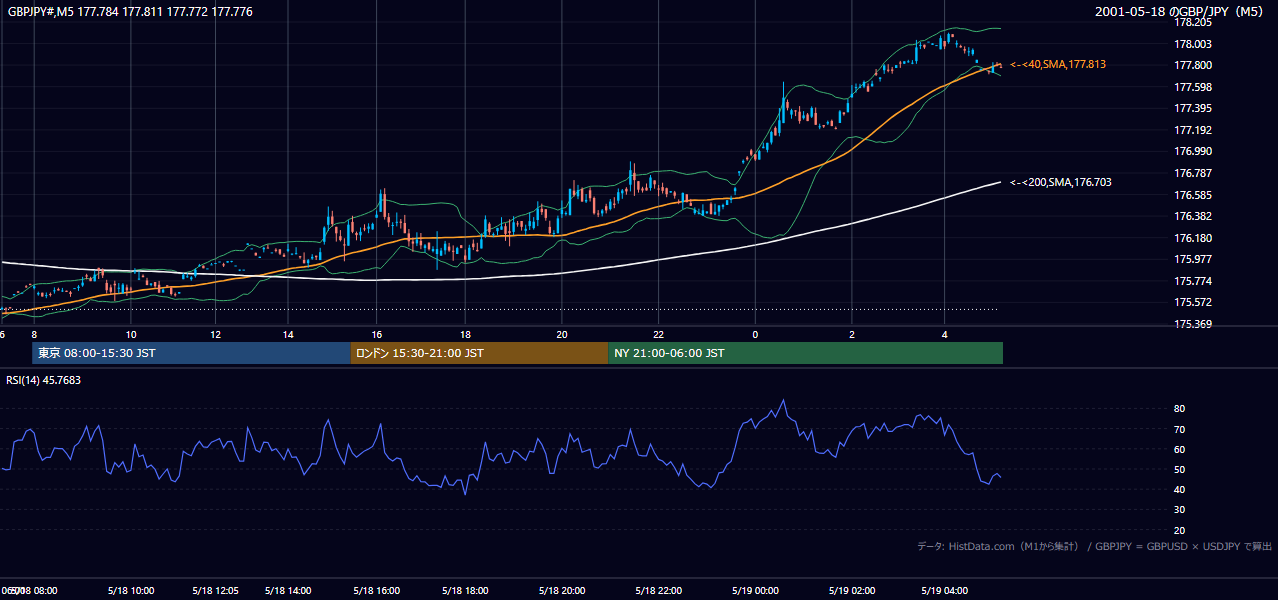The image size is (1278, 600).
Task: Click the 5/18 20:00 bottom date label
Action: (x=561, y=591)
